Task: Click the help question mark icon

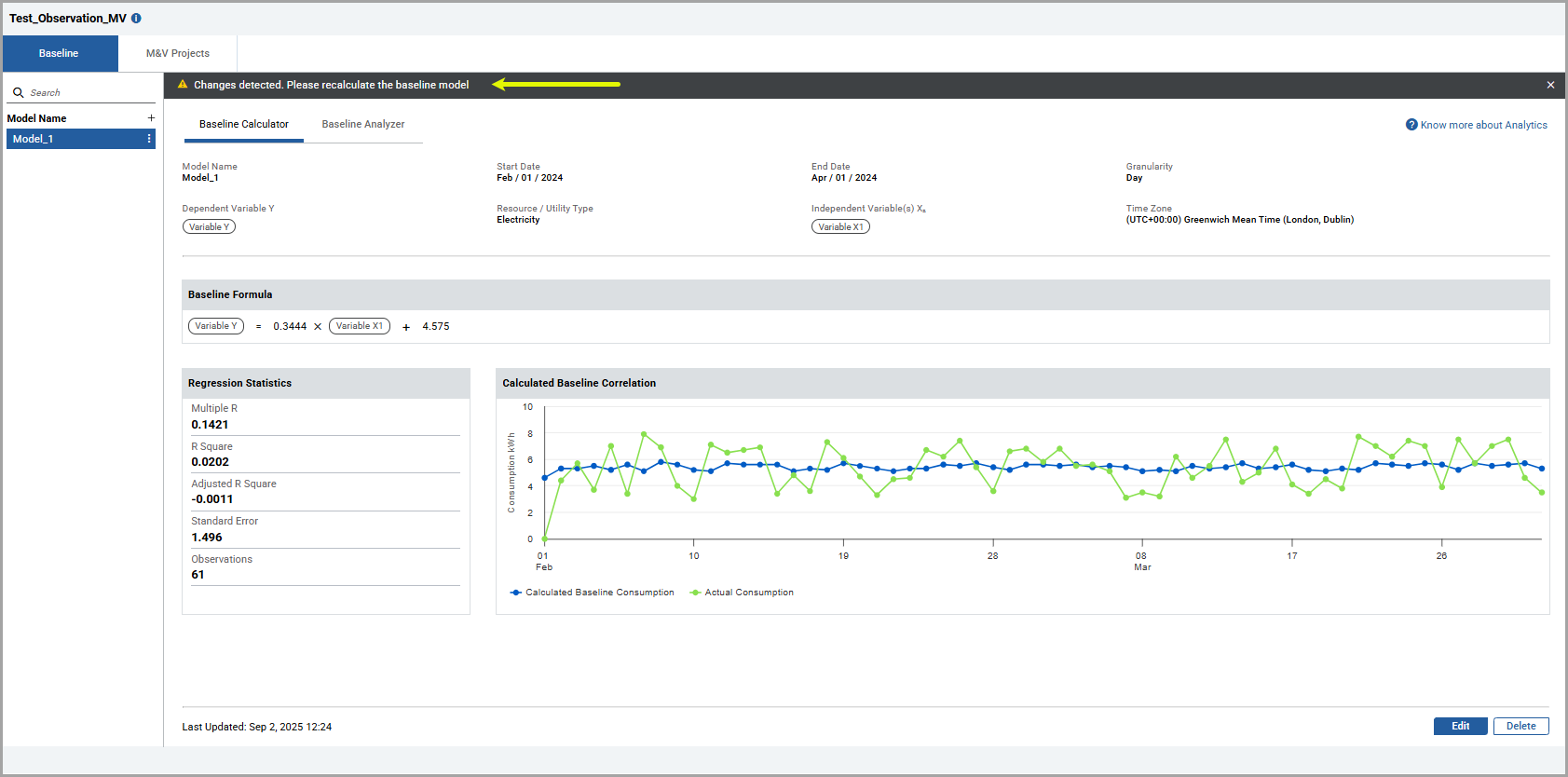Action: click(1411, 125)
